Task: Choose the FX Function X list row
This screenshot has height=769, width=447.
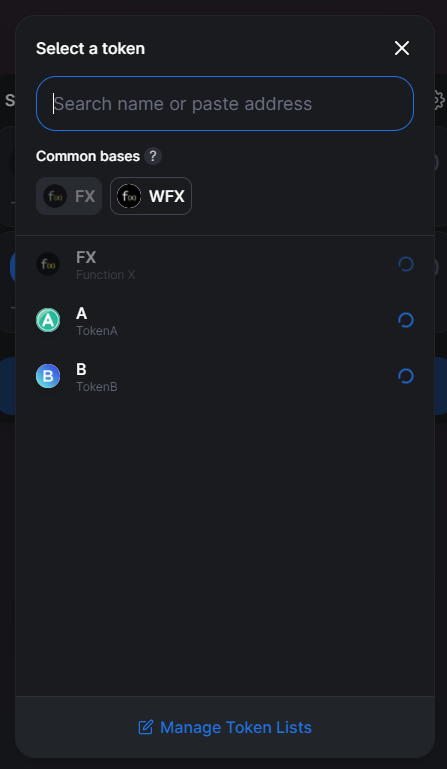Action: 225,264
